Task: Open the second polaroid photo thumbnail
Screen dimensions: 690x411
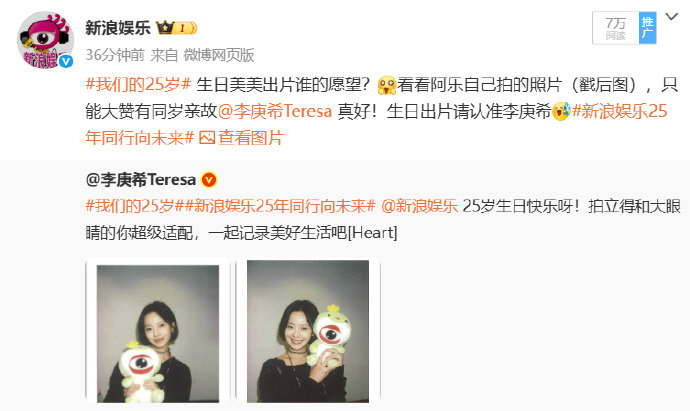Action: [308, 331]
